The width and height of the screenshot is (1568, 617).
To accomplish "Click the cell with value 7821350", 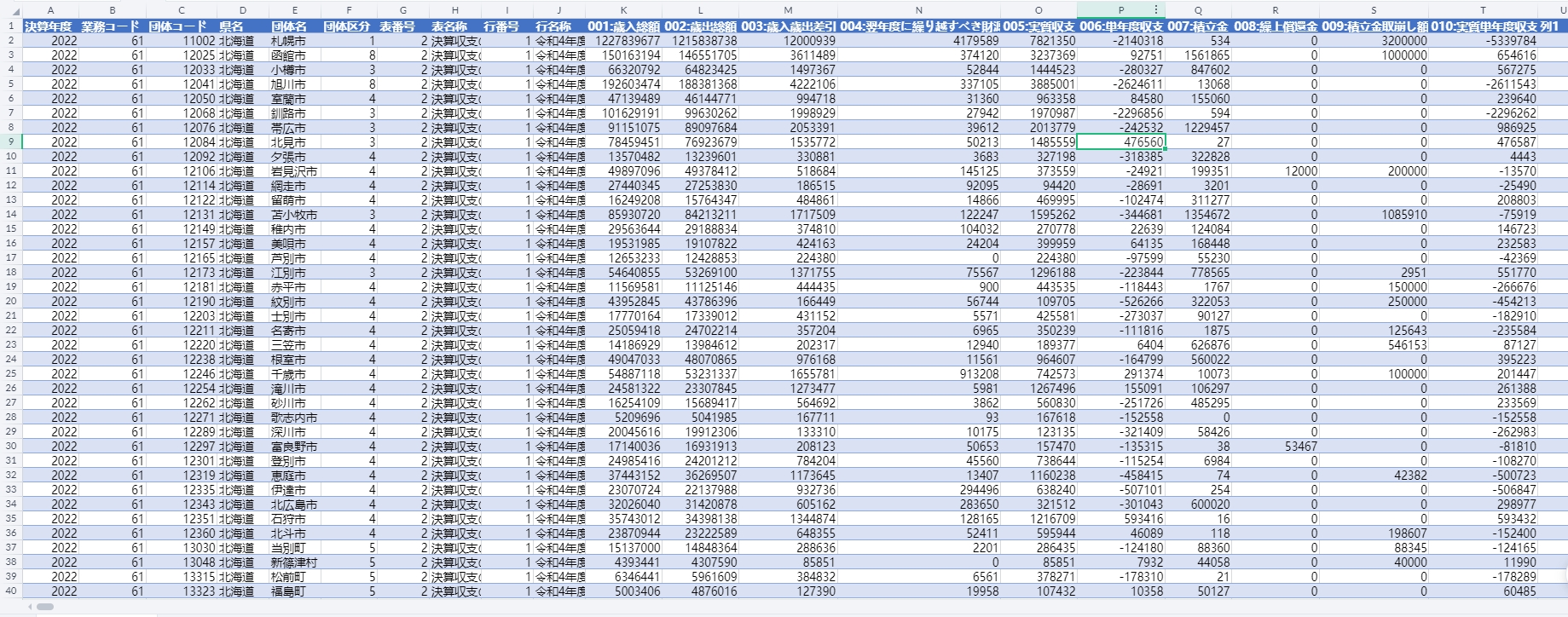I will pos(1039,41).
